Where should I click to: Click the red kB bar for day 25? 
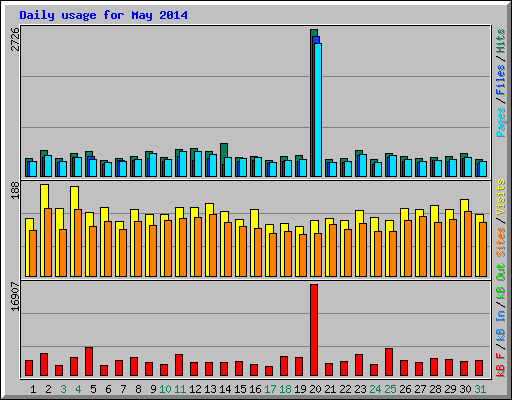pos(389,362)
